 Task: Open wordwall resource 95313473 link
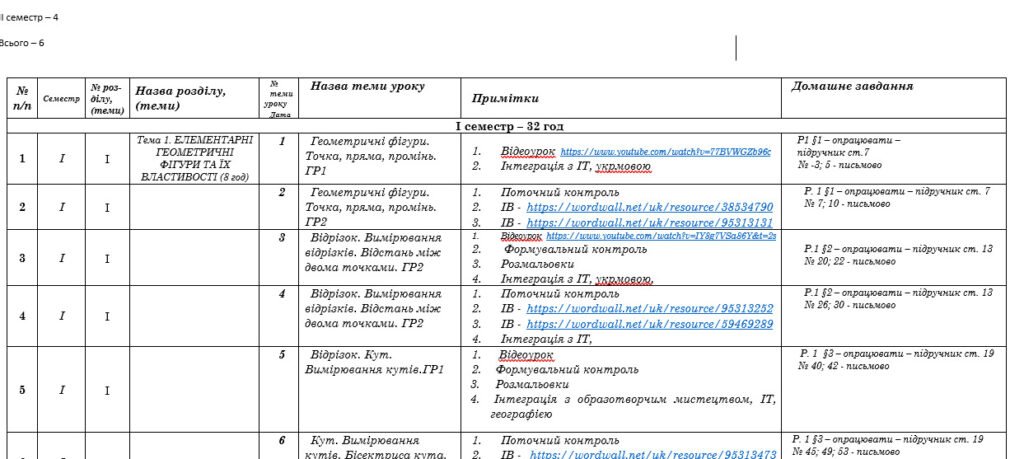[x=652, y=454]
